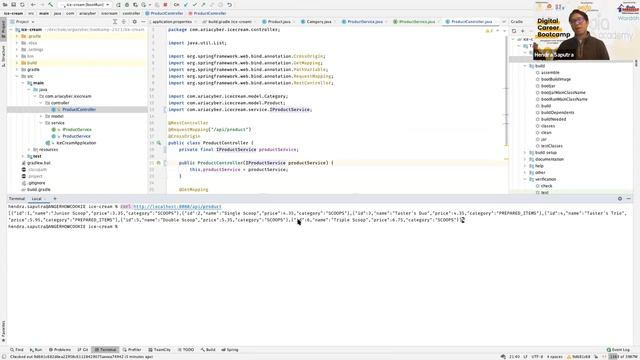Screen dimensions: 640x360
Task: Click the Git push arrow icon
Action: (x=203, y=5)
